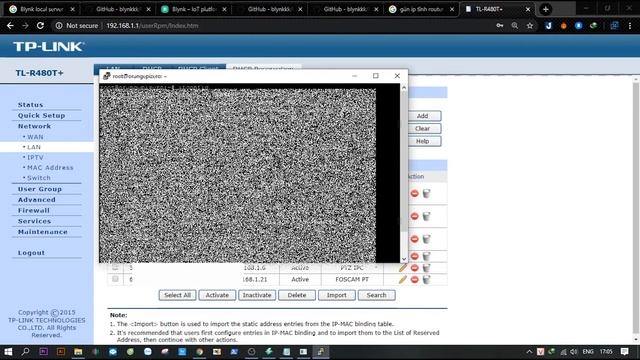Click the browser page scrollbar down arrow

(x=636, y=340)
